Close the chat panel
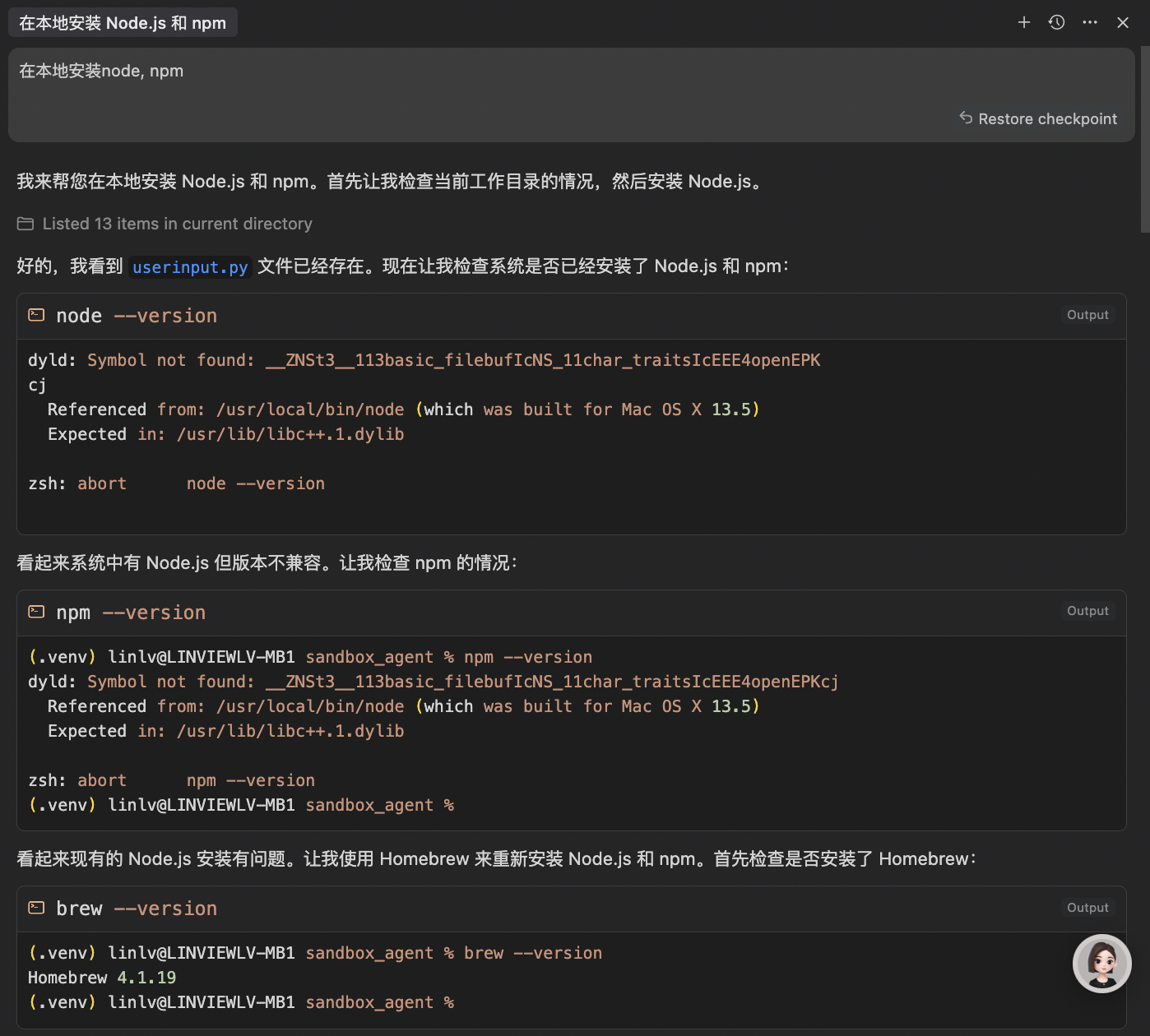Viewport: 1150px width, 1036px height. 1123,22
